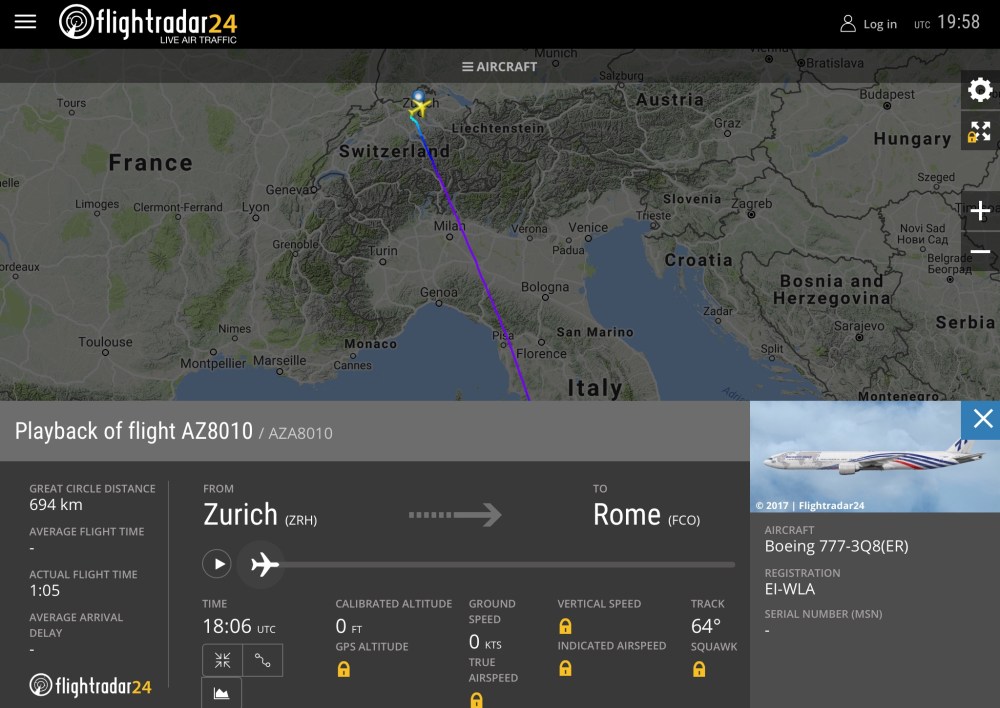This screenshot has height=708, width=1000.
Task: Toggle the flight route path icon
Action: (x=262, y=660)
